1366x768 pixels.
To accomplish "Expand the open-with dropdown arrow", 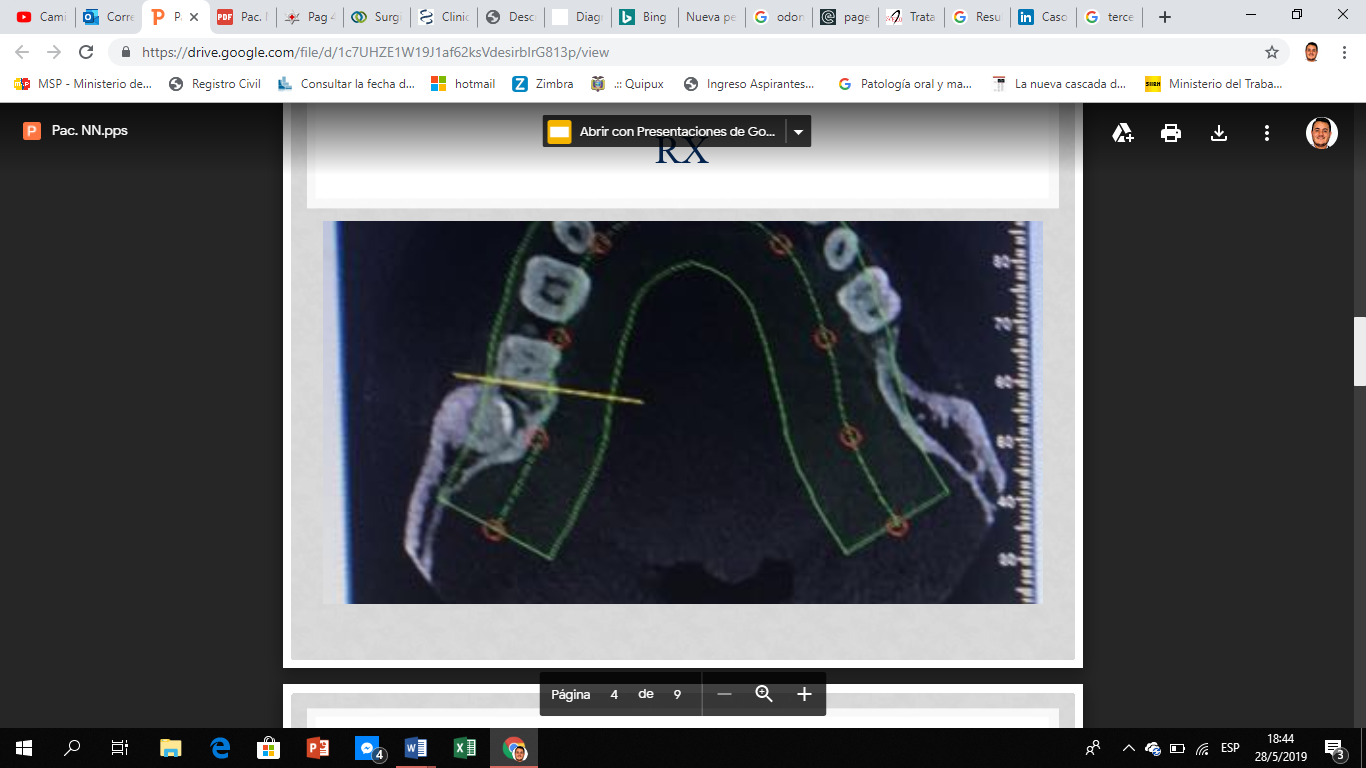I will (798, 132).
